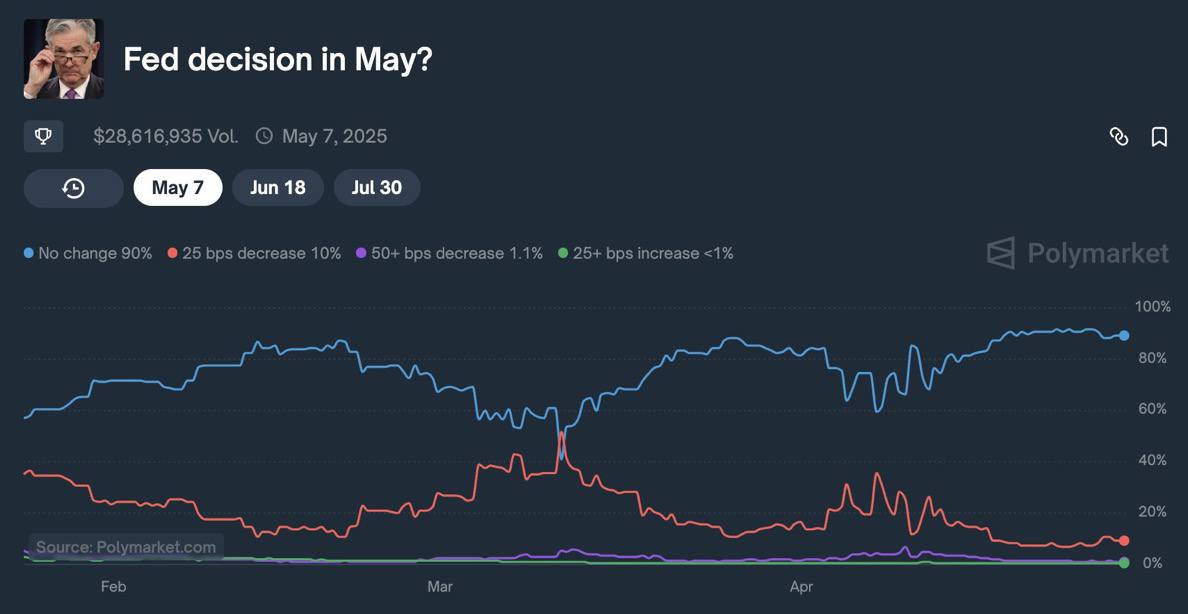
Task: Click red endpoint dot of 25 bps line
Action: click(1124, 540)
